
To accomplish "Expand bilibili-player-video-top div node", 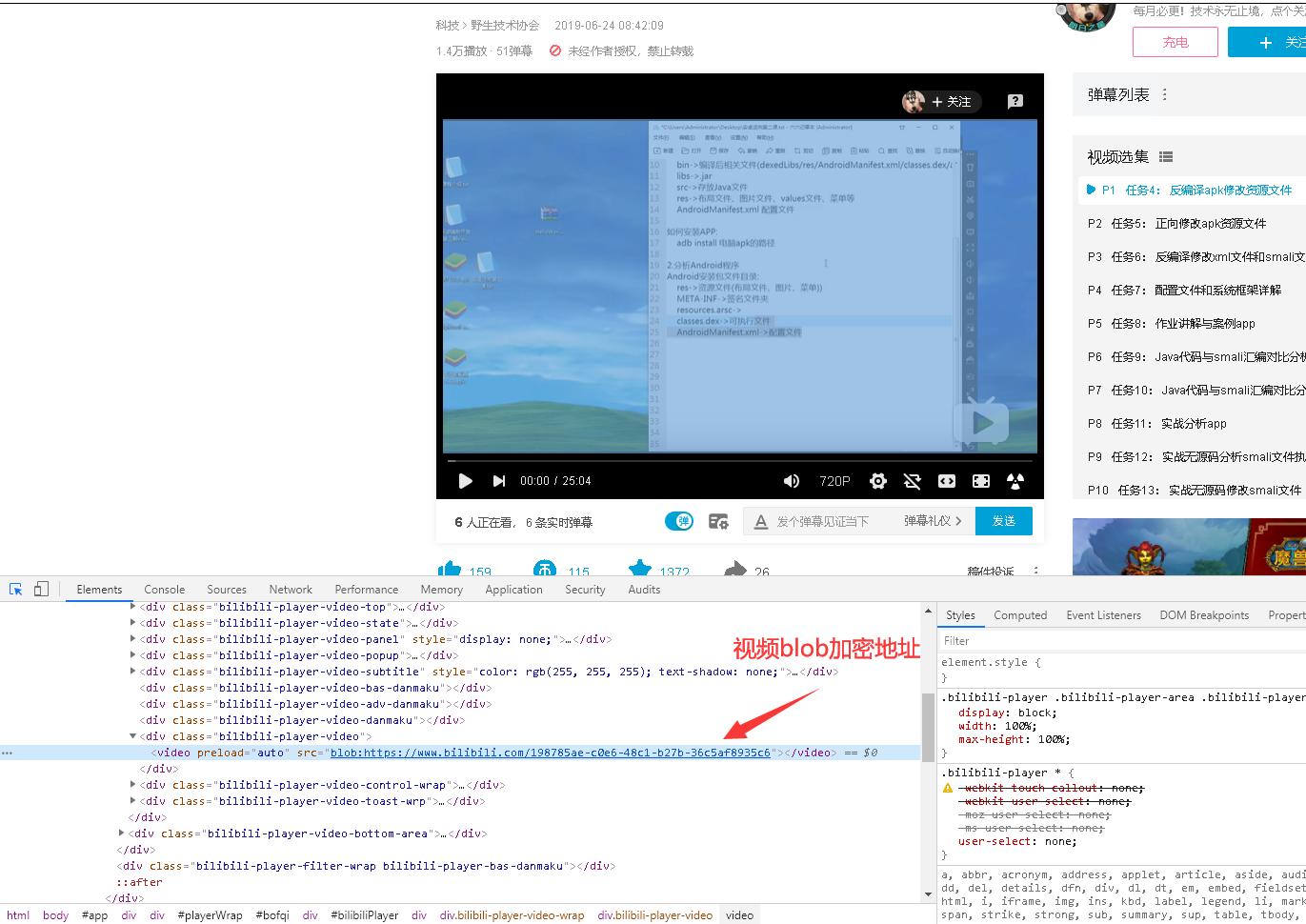I will click(132, 607).
